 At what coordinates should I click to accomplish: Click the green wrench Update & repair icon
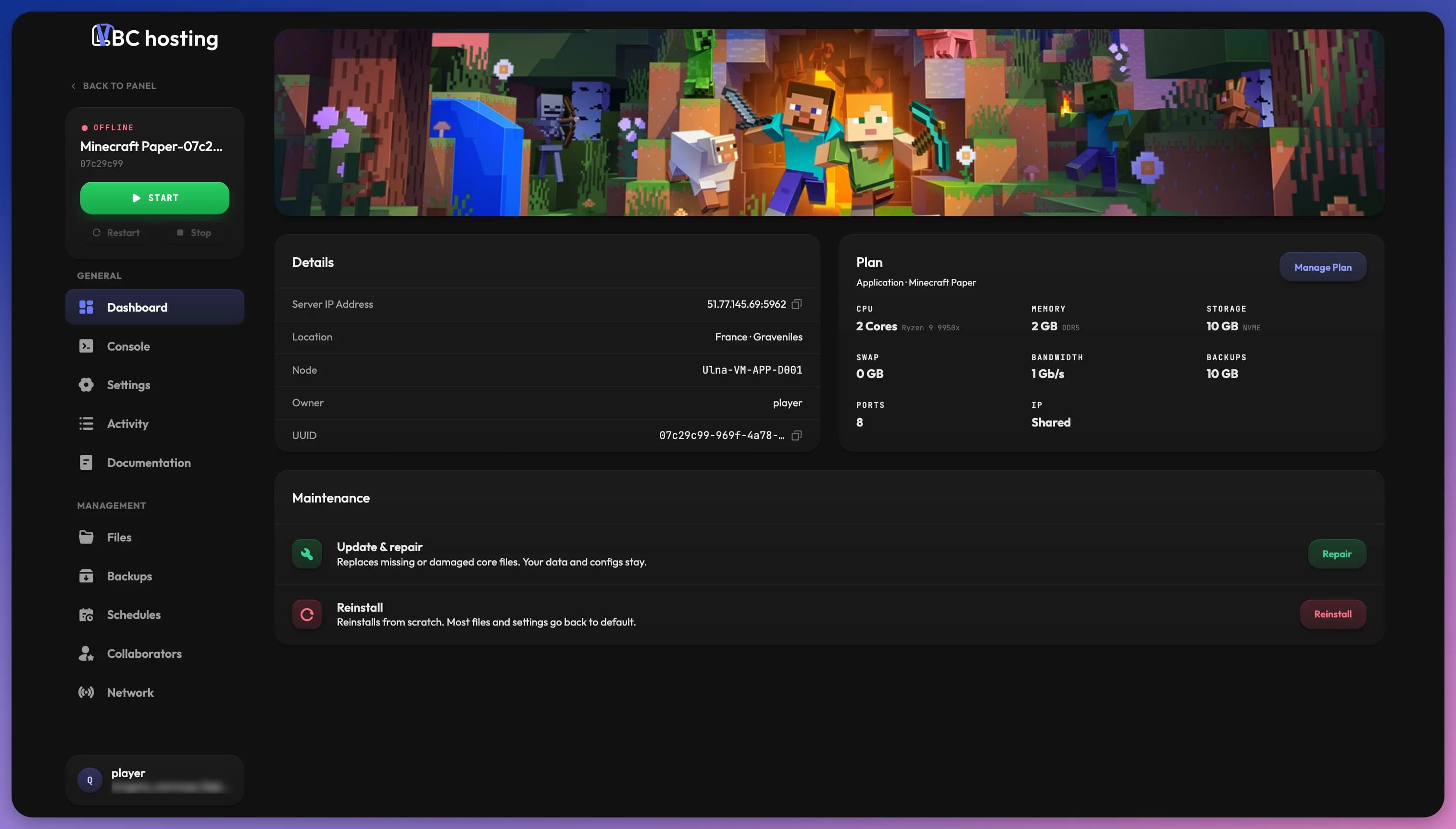coord(307,553)
